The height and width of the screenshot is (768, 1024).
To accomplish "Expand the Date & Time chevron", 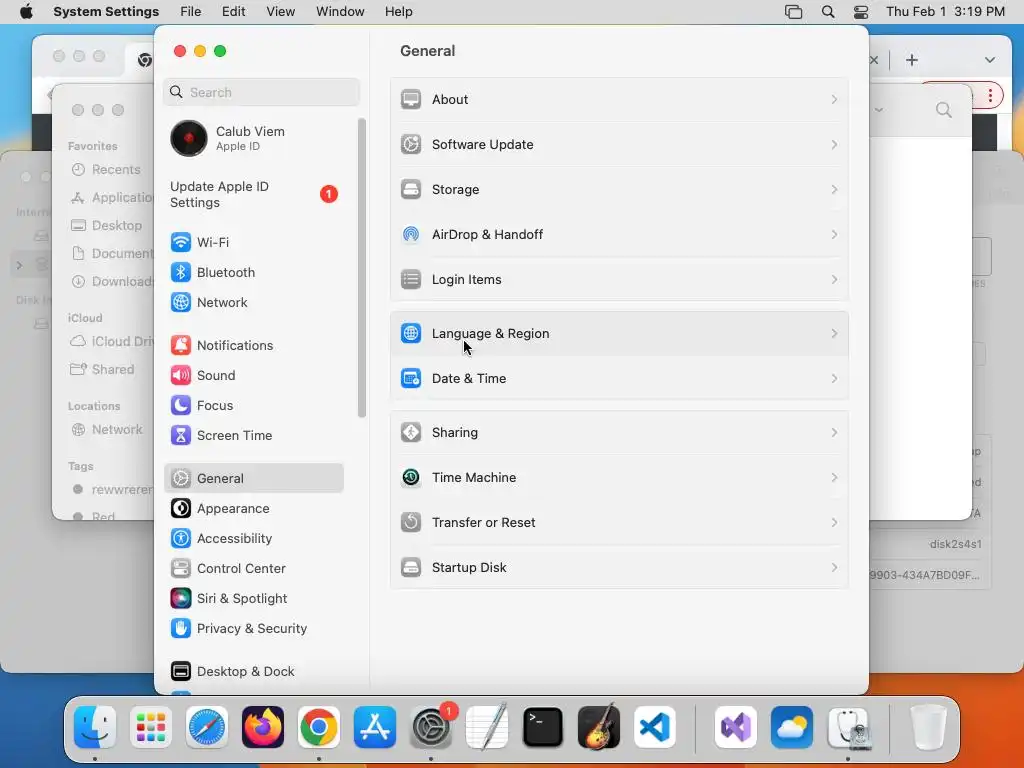I will [x=834, y=378].
